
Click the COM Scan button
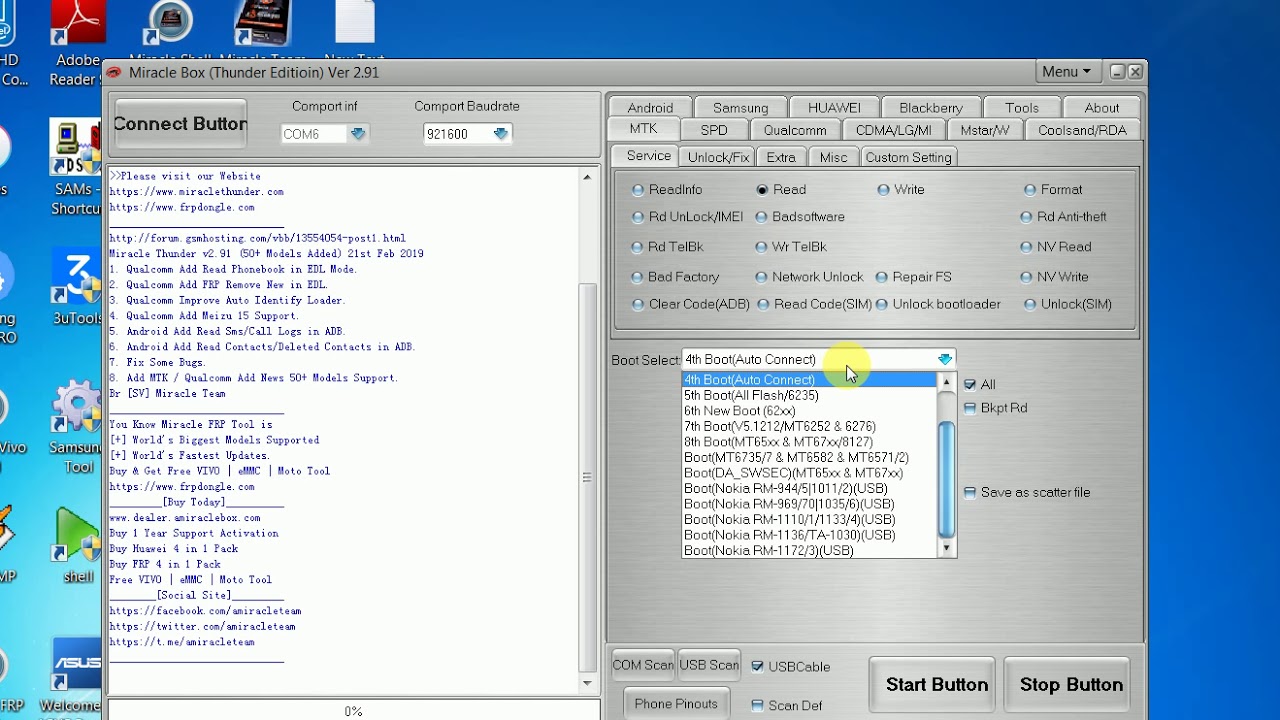[643, 665]
